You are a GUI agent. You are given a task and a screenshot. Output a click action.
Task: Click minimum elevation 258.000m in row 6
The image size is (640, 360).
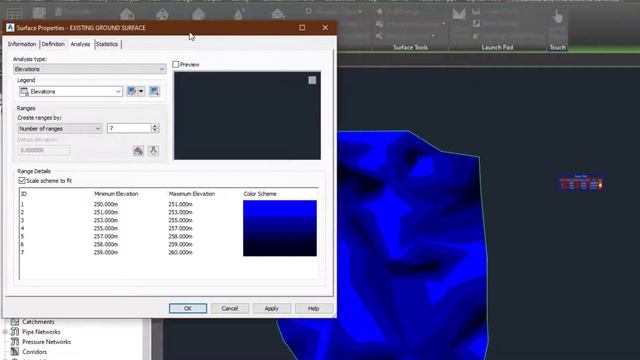(106, 244)
